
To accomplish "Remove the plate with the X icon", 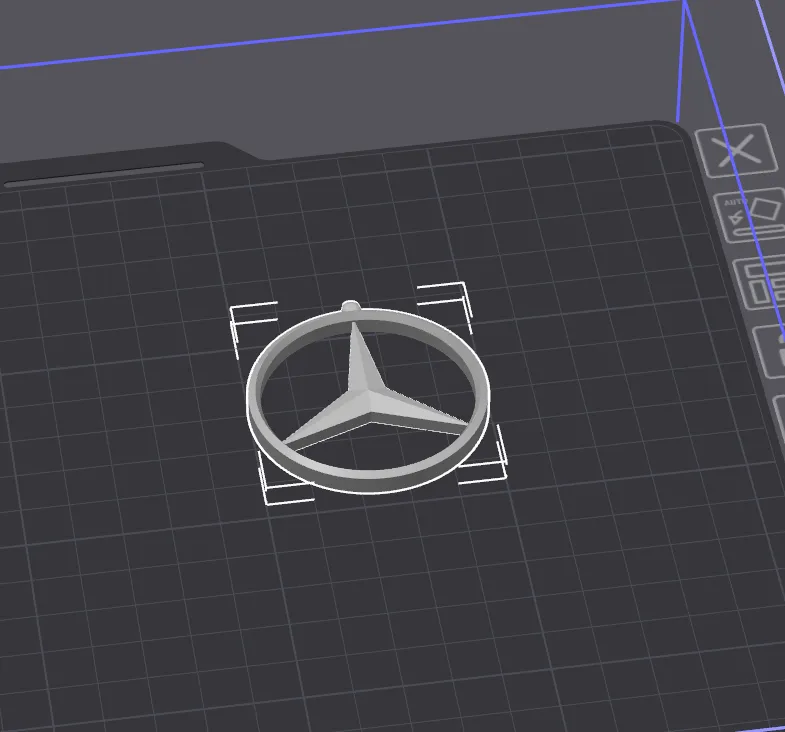I will (737, 150).
